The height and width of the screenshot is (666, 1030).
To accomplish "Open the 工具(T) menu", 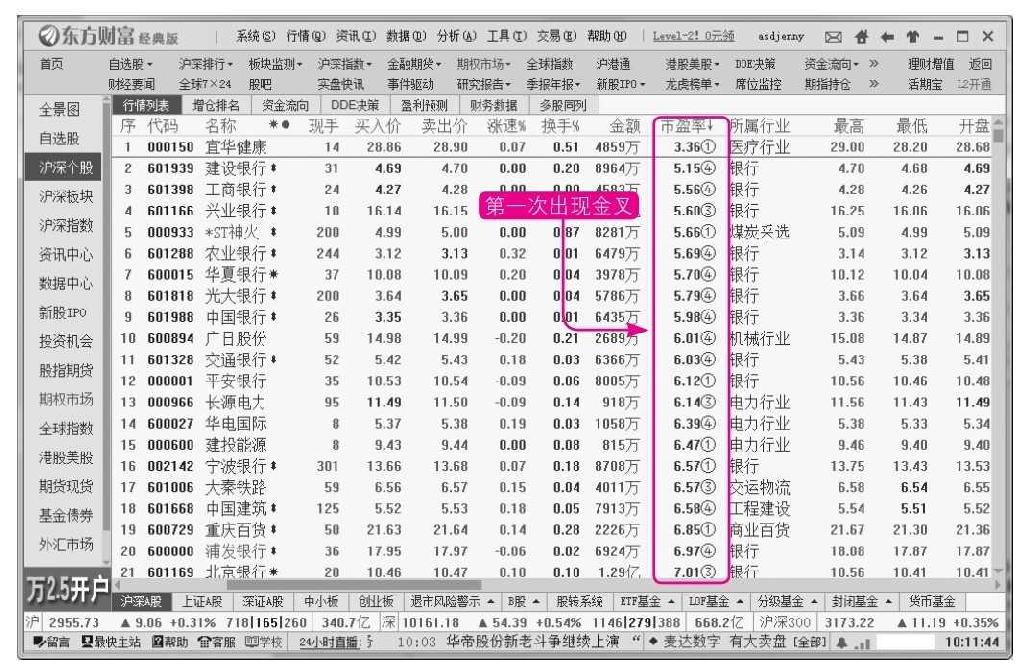I will [506, 36].
